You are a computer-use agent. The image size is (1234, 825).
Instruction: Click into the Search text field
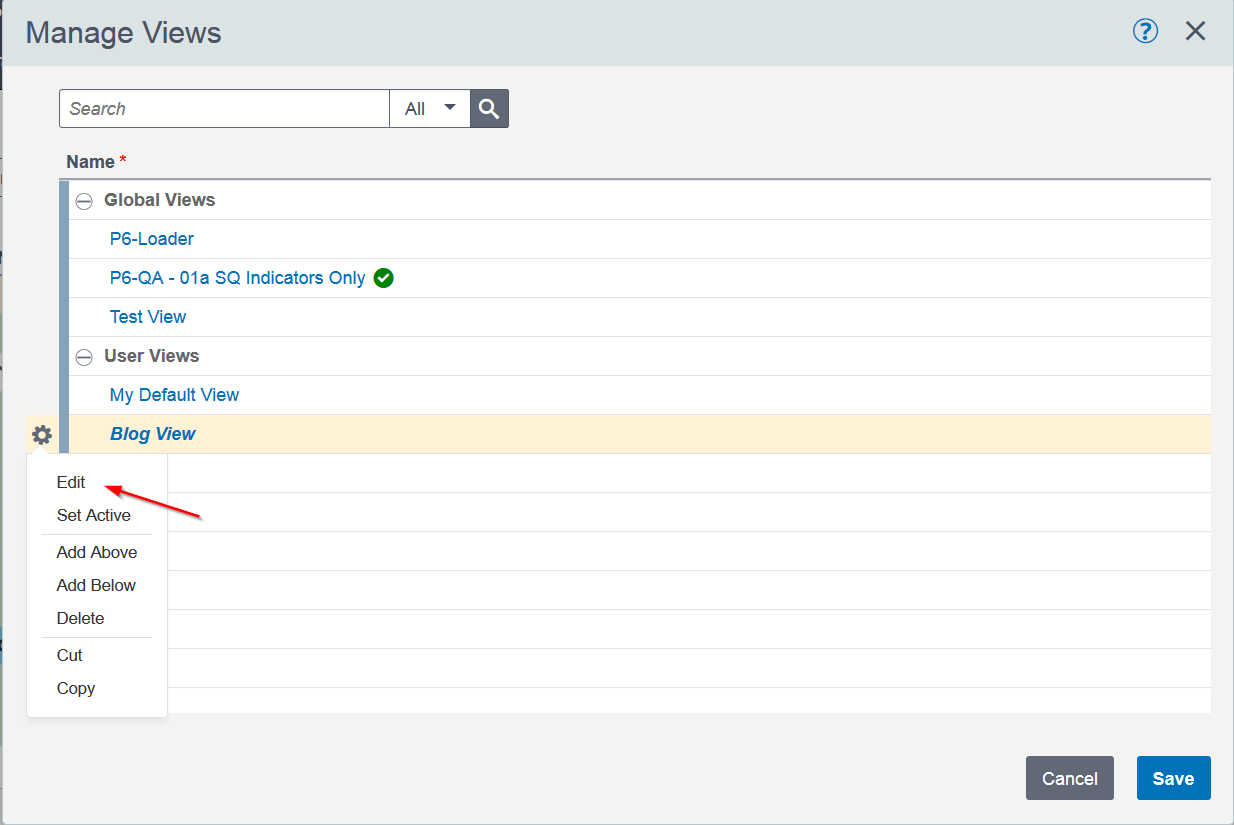[x=224, y=109]
